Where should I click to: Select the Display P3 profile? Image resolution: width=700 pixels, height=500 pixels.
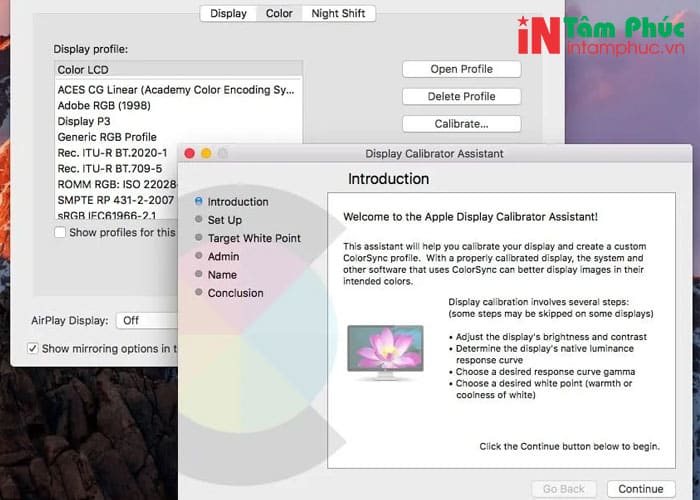tap(178, 121)
